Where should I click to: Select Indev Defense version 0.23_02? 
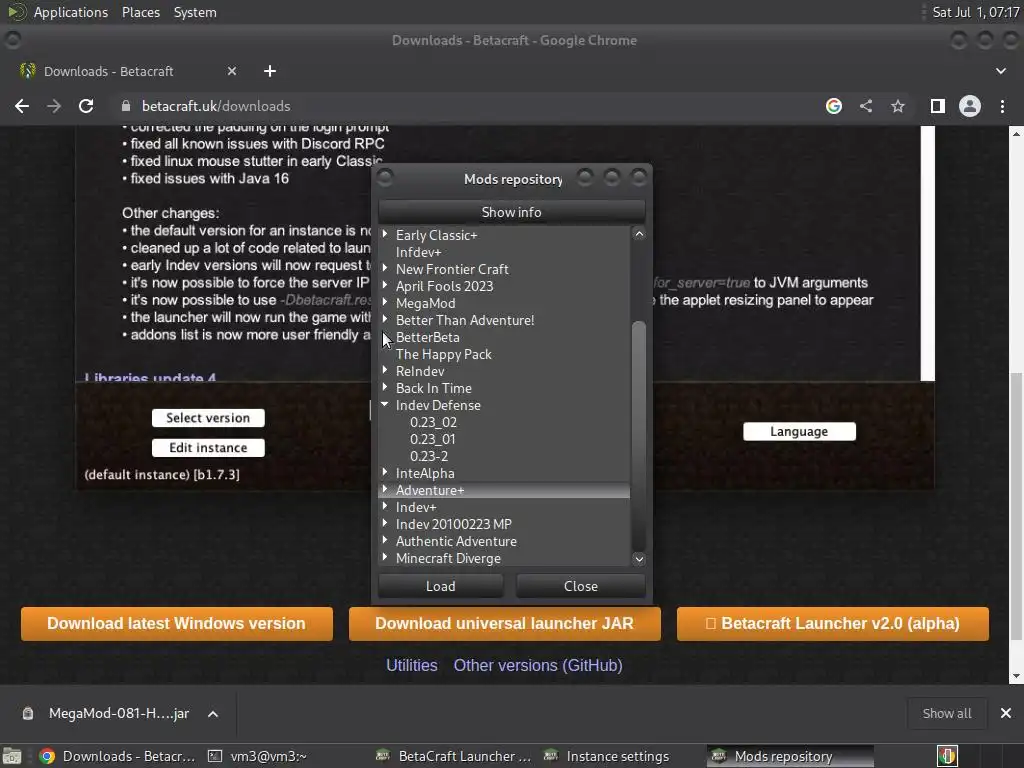(433, 422)
